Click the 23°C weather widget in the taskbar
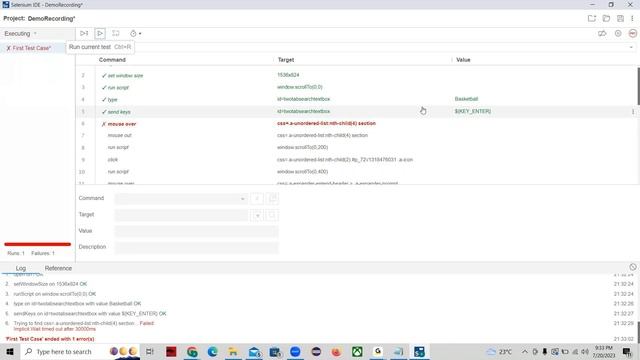 click(x=500, y=351)
